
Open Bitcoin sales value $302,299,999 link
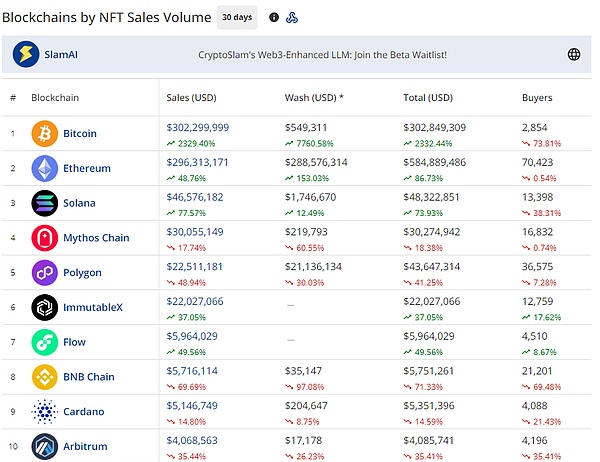pyautogui.click(x=197, y=127)
